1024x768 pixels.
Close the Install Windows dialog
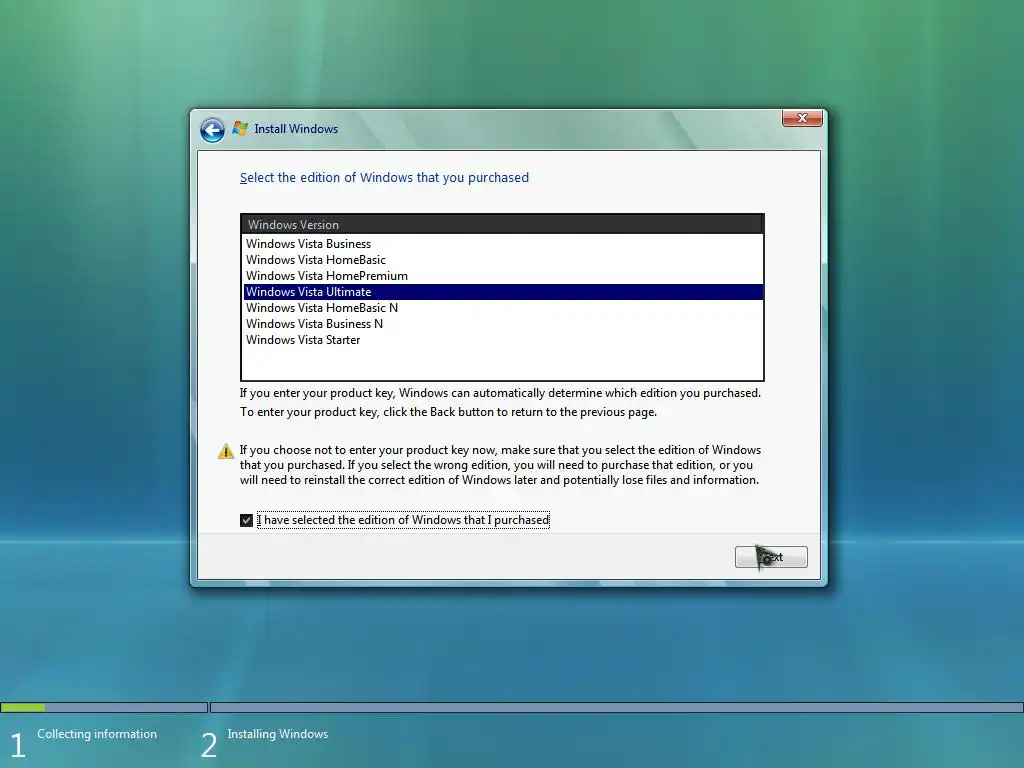click(802, 118)
